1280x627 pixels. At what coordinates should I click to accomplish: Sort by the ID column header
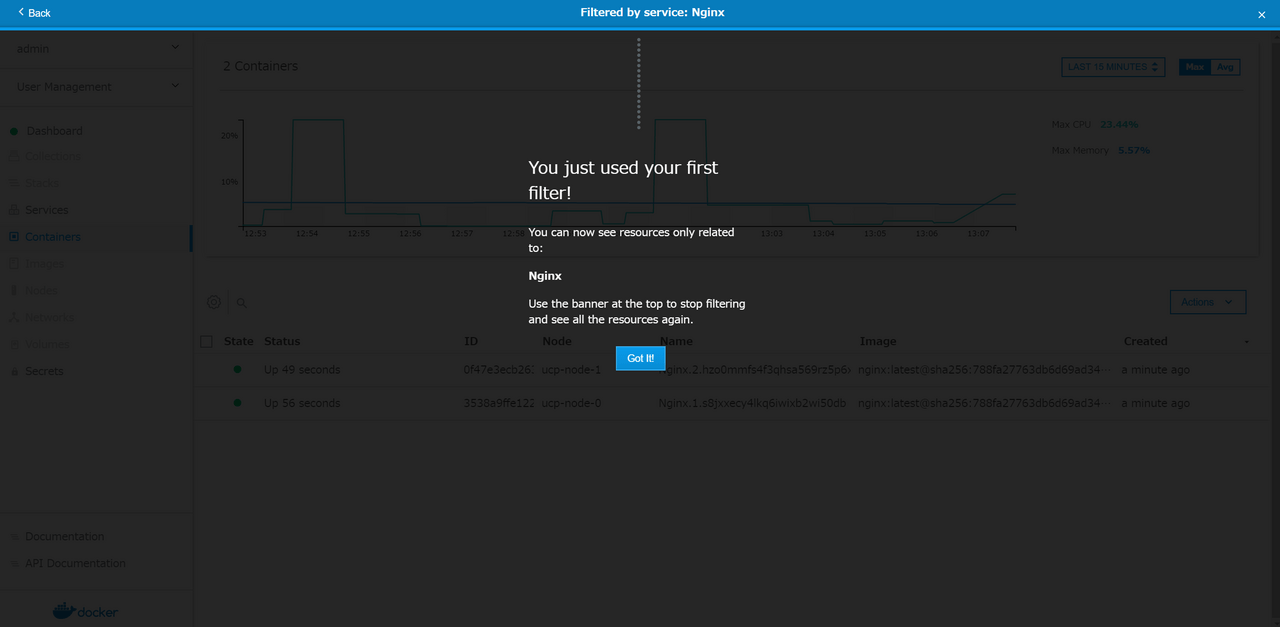point(471,342)
